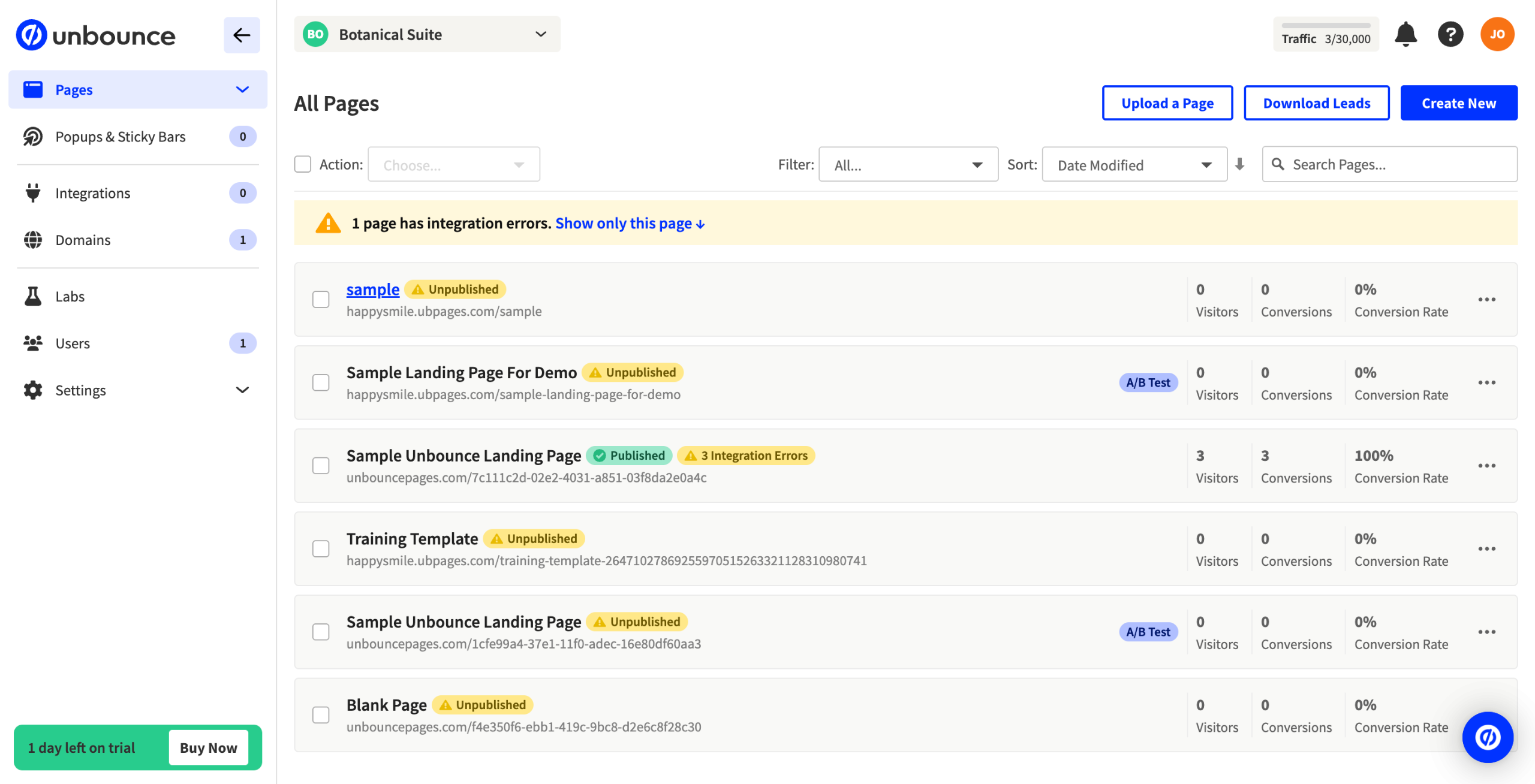
Task: Check the select-all Action checkbox
Action: [x=303, y=164]
